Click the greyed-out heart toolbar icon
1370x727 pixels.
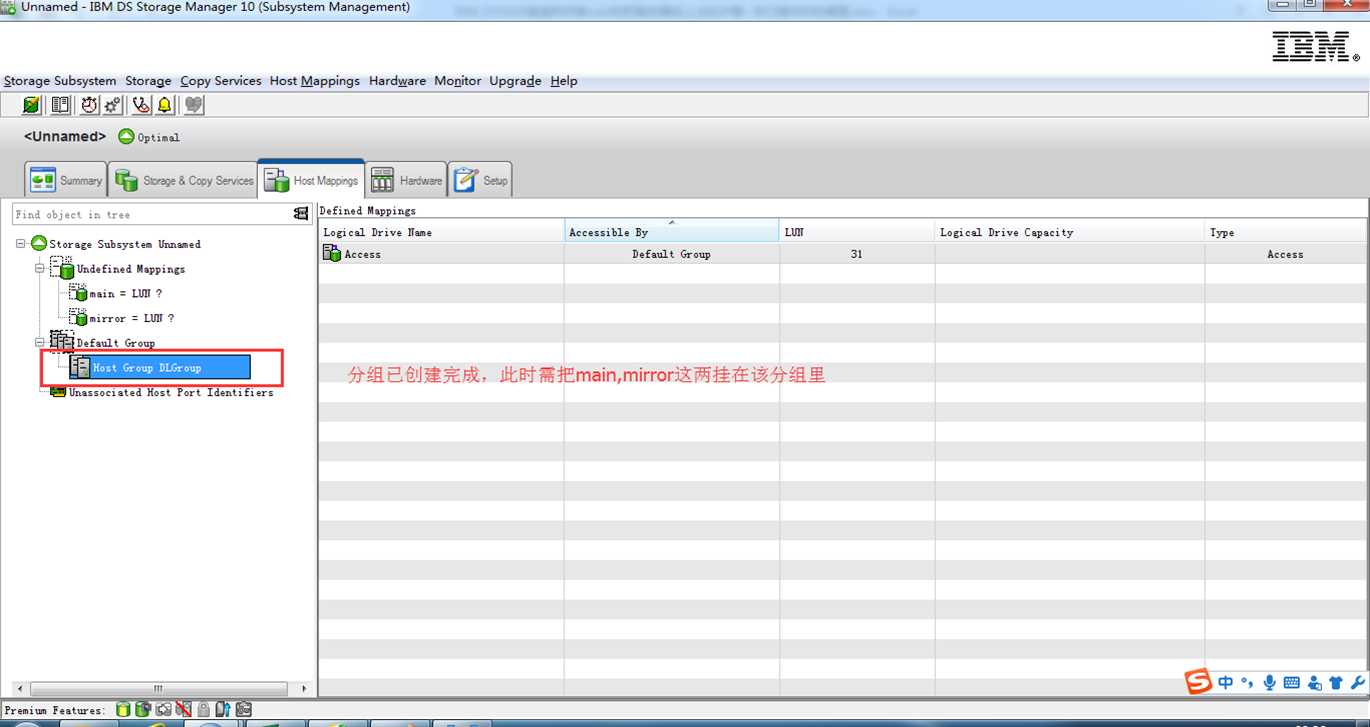[193, 105]
